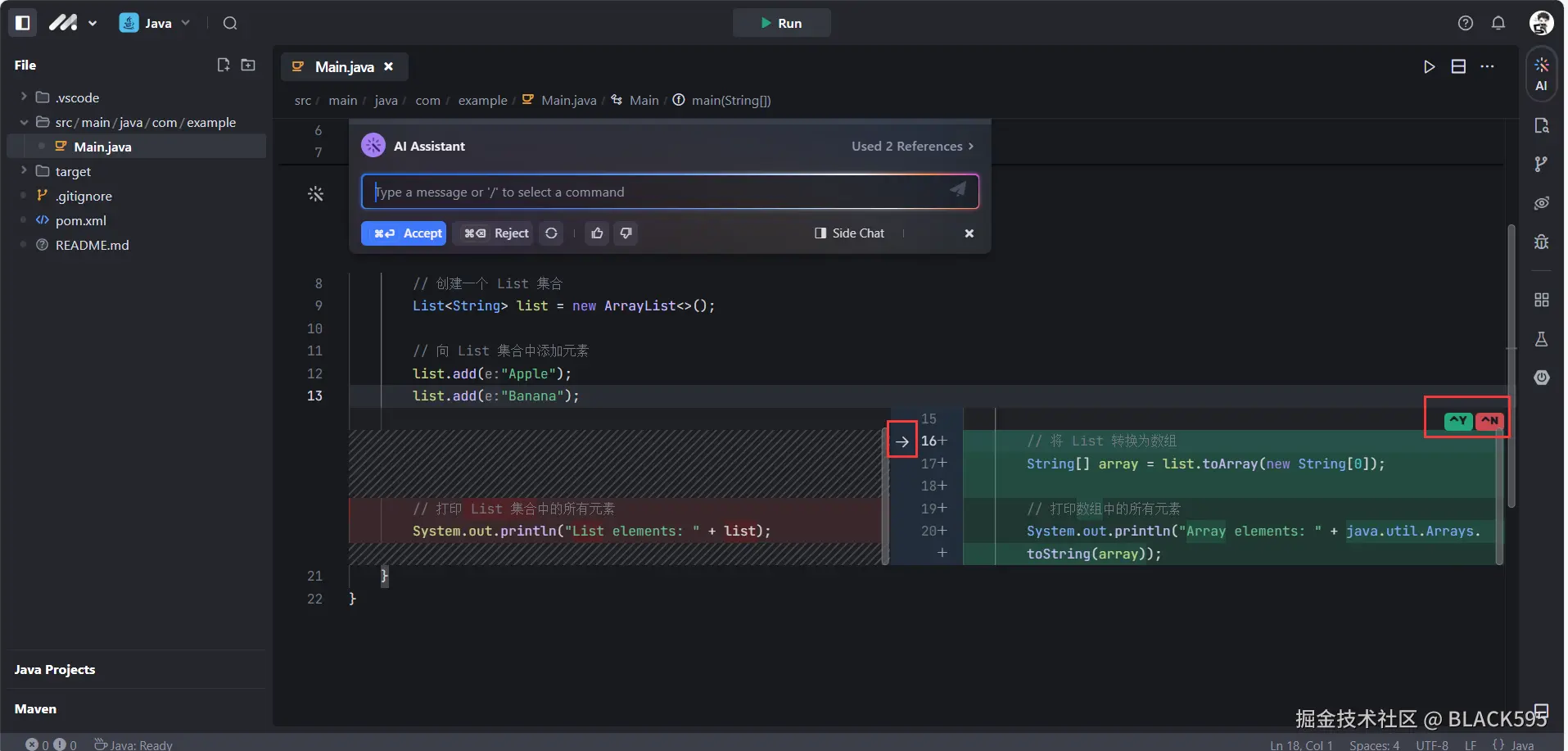Viewport: 1568px width, 751px height.
Task: Select the Main.java editor tab
Action: click(x=344, y=67)
